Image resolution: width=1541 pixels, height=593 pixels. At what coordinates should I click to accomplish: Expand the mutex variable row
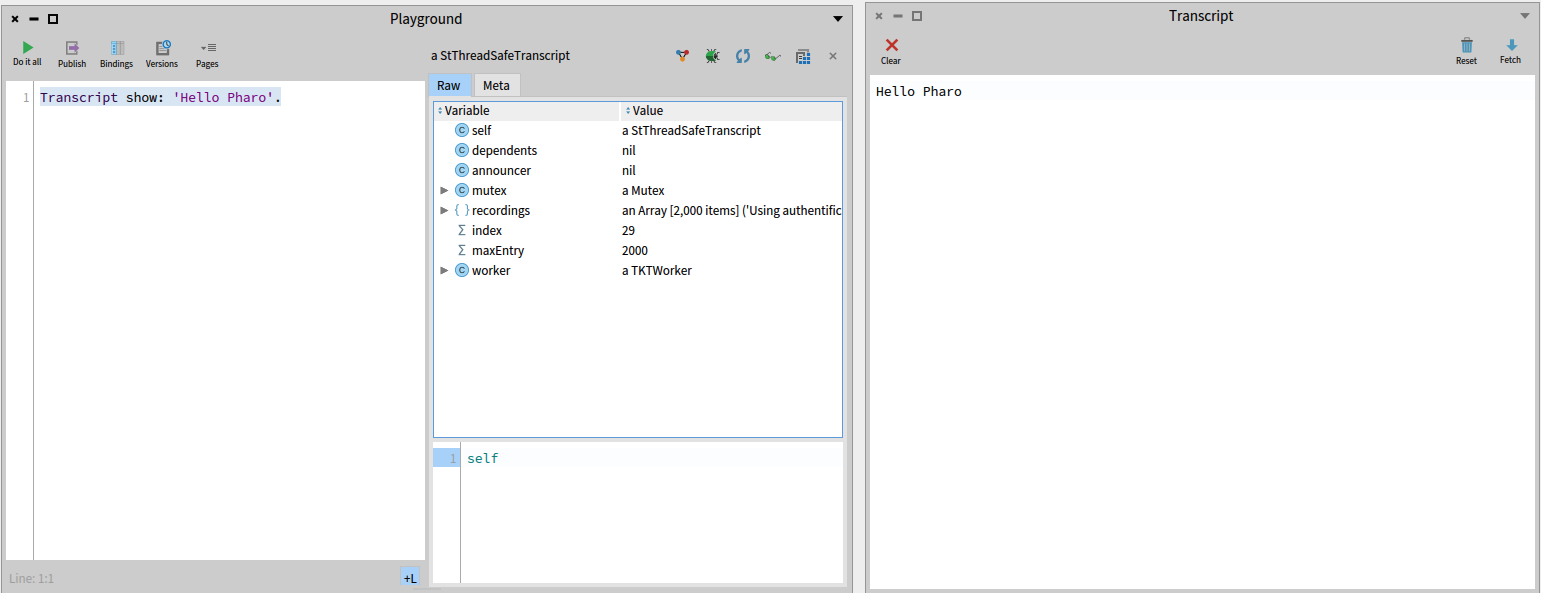click(444, 191)
